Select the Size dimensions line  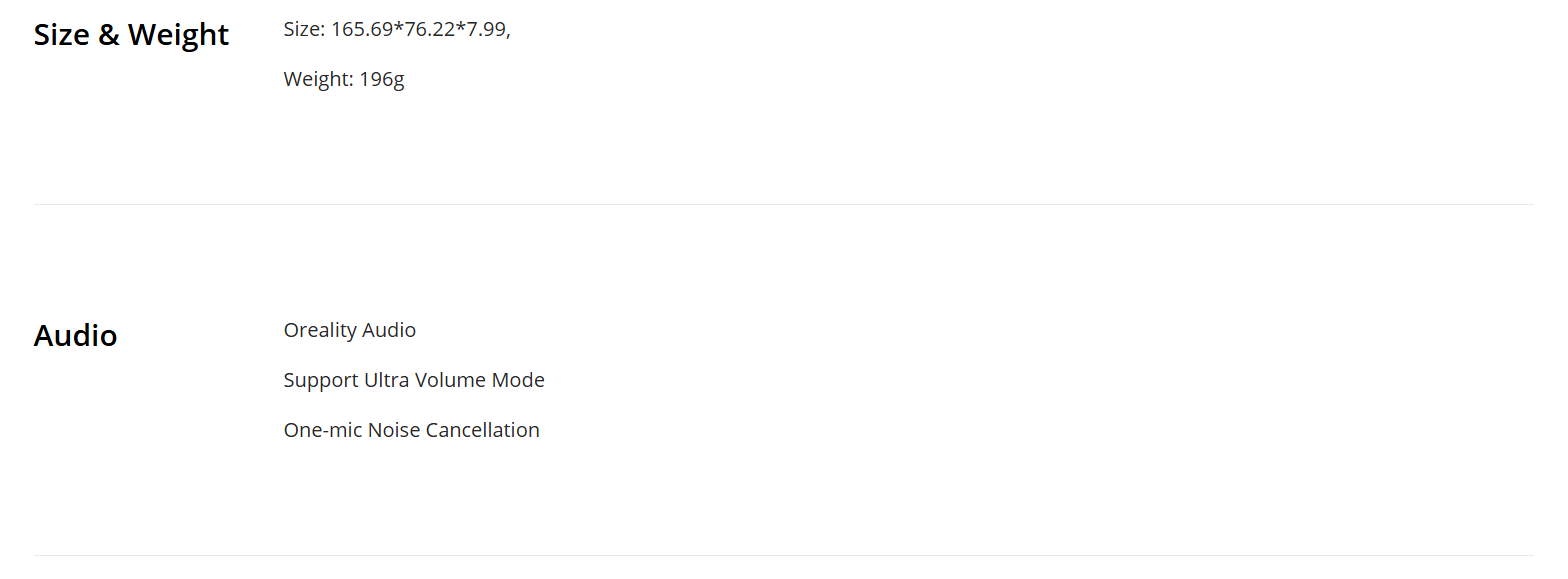click(396, 30)
